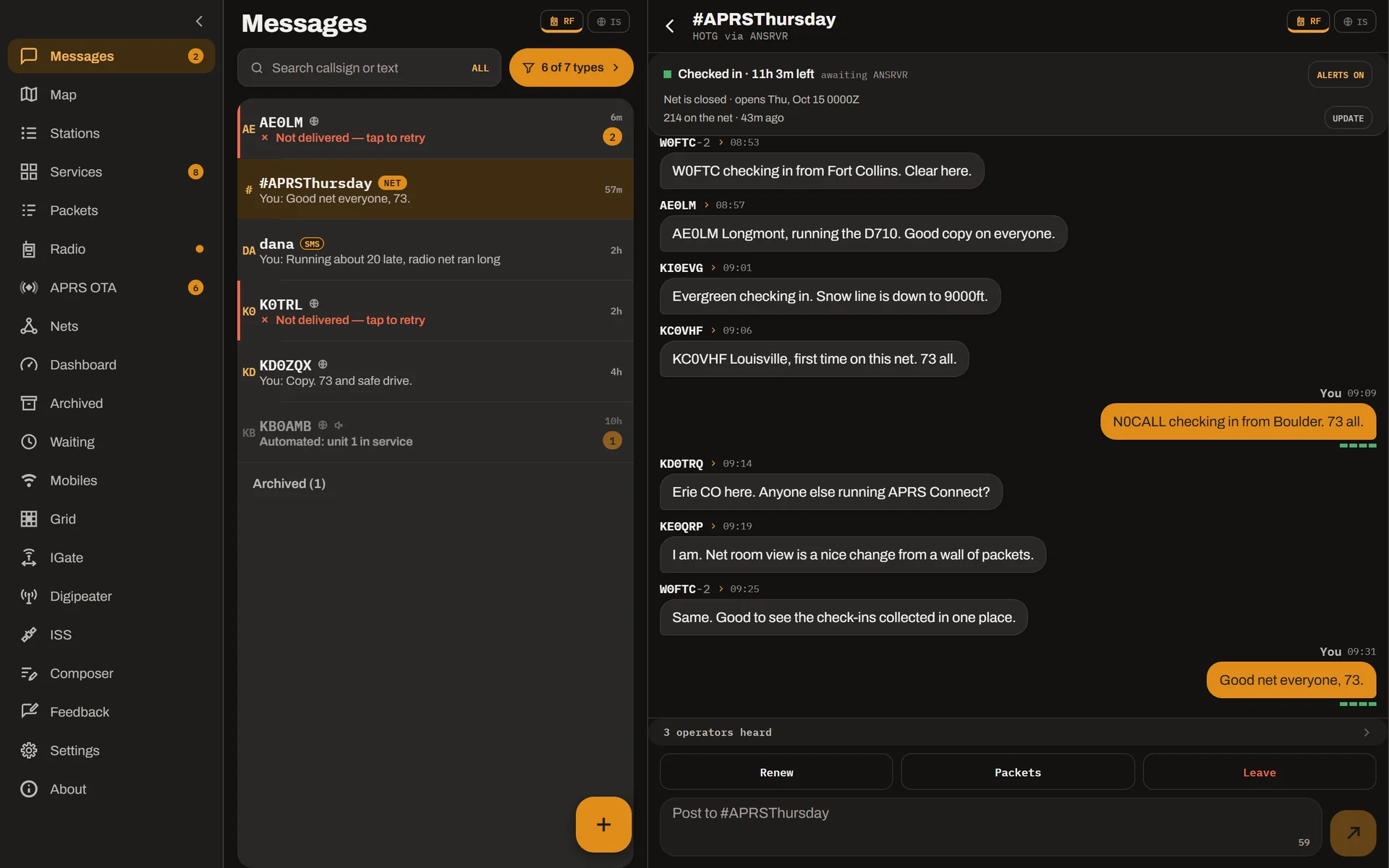Open the Messages menu item
Viewport: 1389px width, 868px height.
111,56
